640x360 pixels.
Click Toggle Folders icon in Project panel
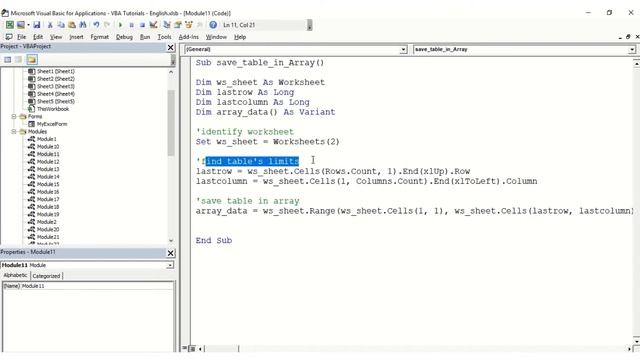click(x=32, y=60)
